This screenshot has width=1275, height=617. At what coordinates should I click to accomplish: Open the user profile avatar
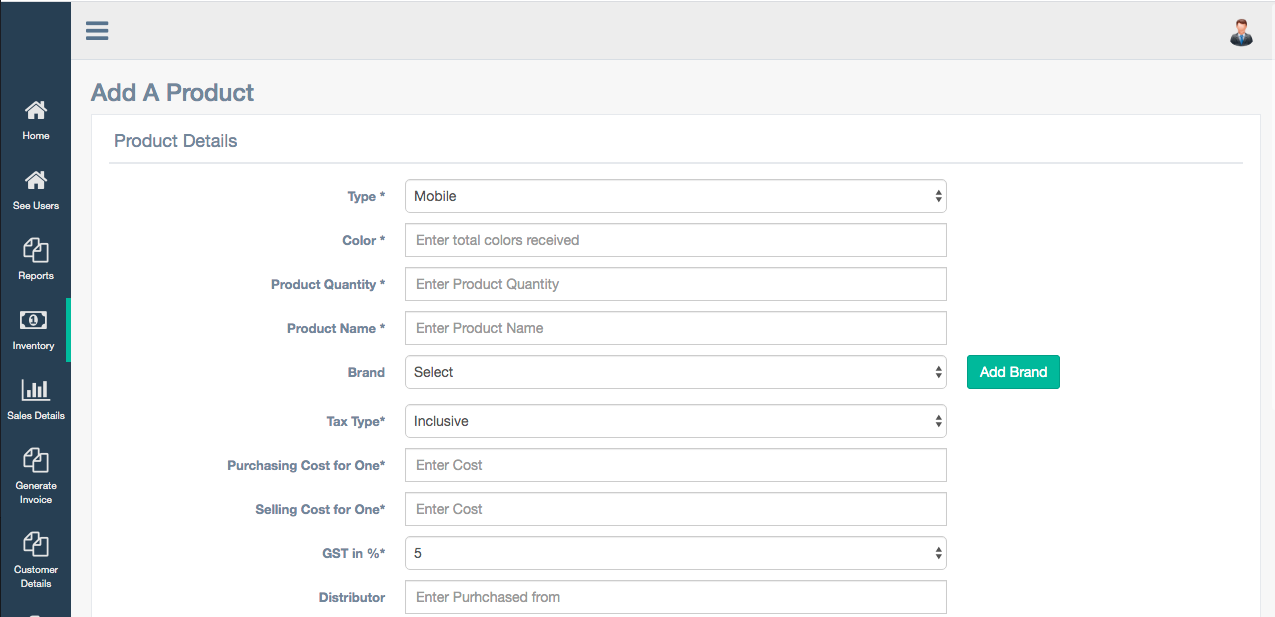(x=1241, y=32)
